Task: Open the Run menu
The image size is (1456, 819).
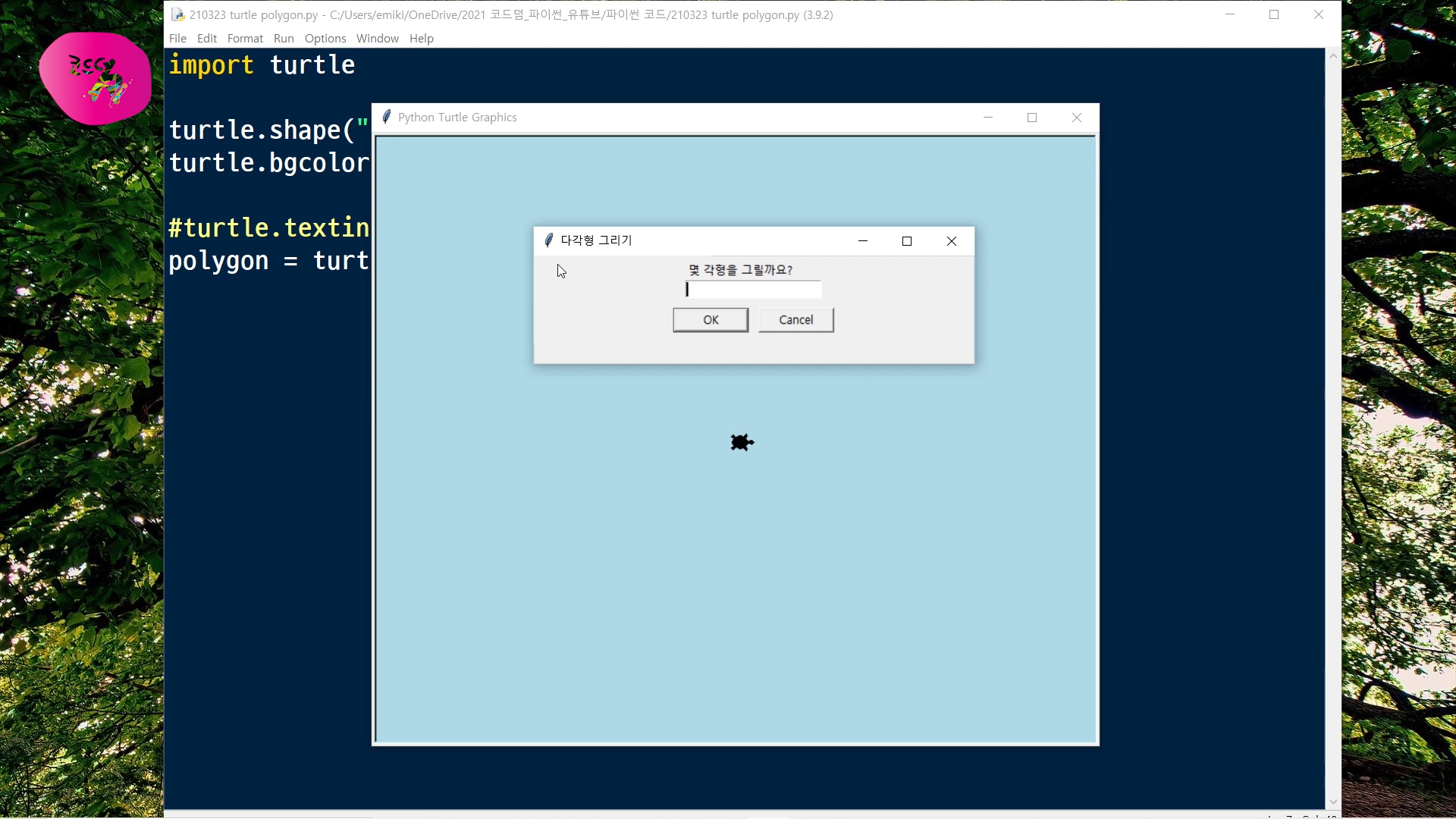Action: 284,39
